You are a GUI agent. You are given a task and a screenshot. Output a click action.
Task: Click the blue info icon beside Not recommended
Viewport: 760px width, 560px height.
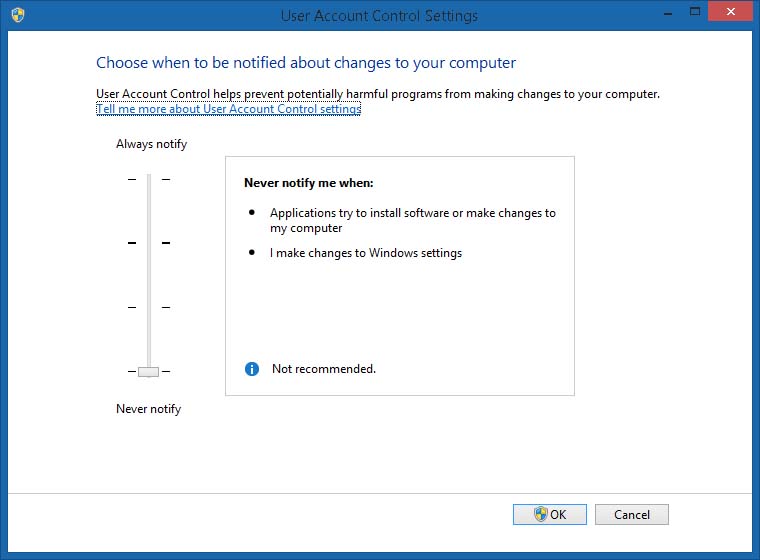coord(252,369)
